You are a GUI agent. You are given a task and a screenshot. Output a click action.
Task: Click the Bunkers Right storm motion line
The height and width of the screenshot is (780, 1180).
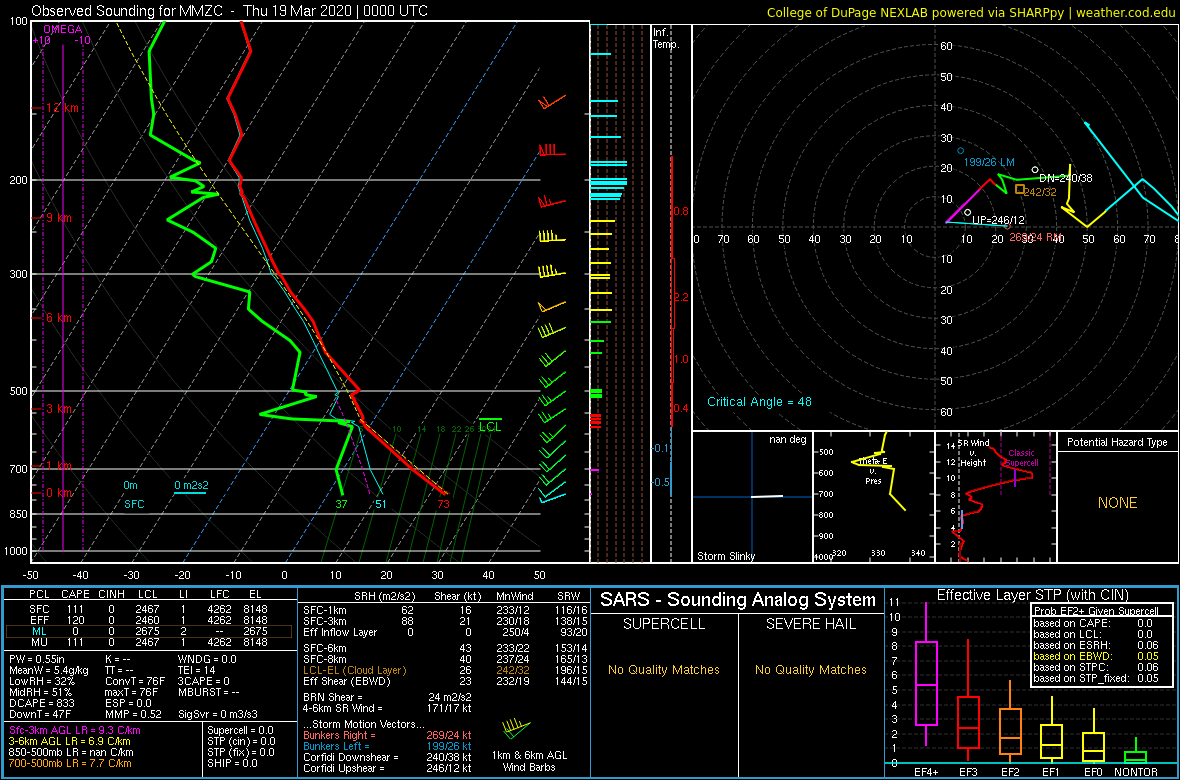point(387,735)
